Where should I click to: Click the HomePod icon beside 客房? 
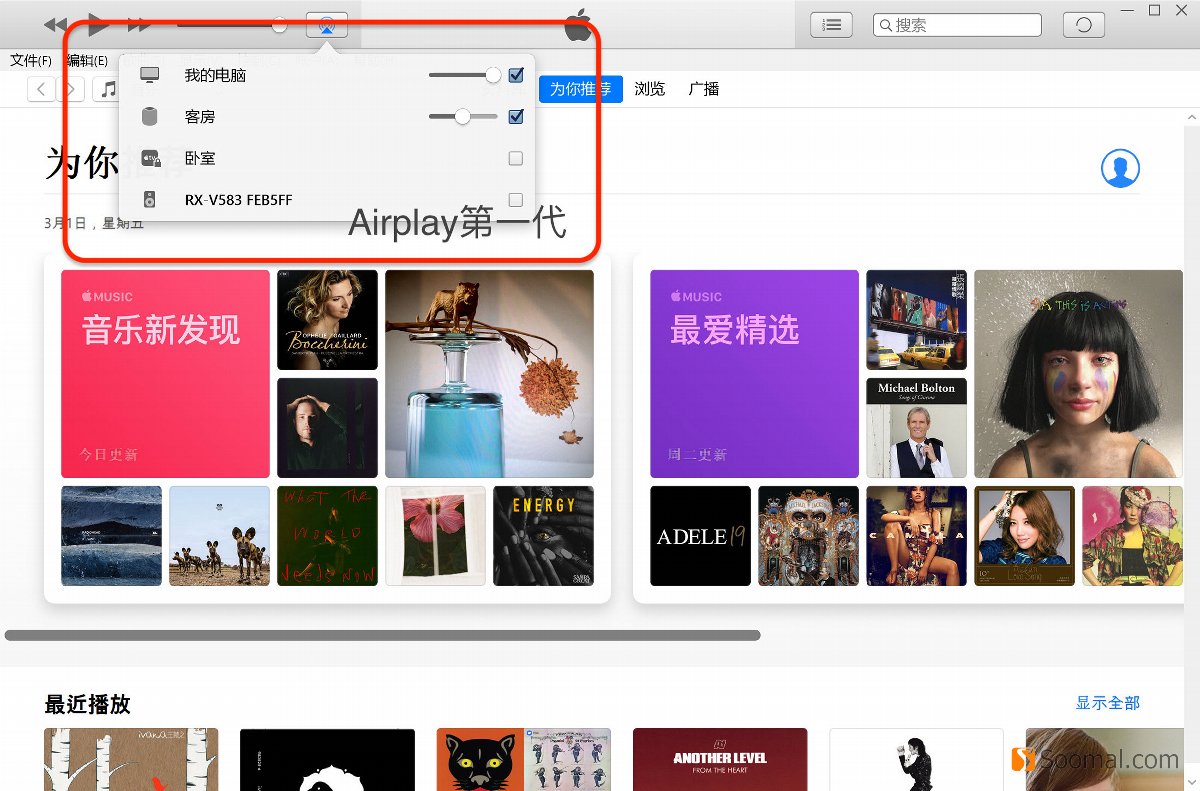tap(150, 116)
